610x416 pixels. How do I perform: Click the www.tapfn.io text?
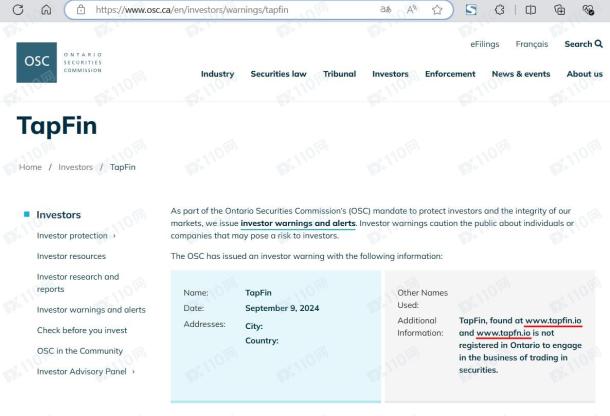pyautogui.click(x=503, y=333)
